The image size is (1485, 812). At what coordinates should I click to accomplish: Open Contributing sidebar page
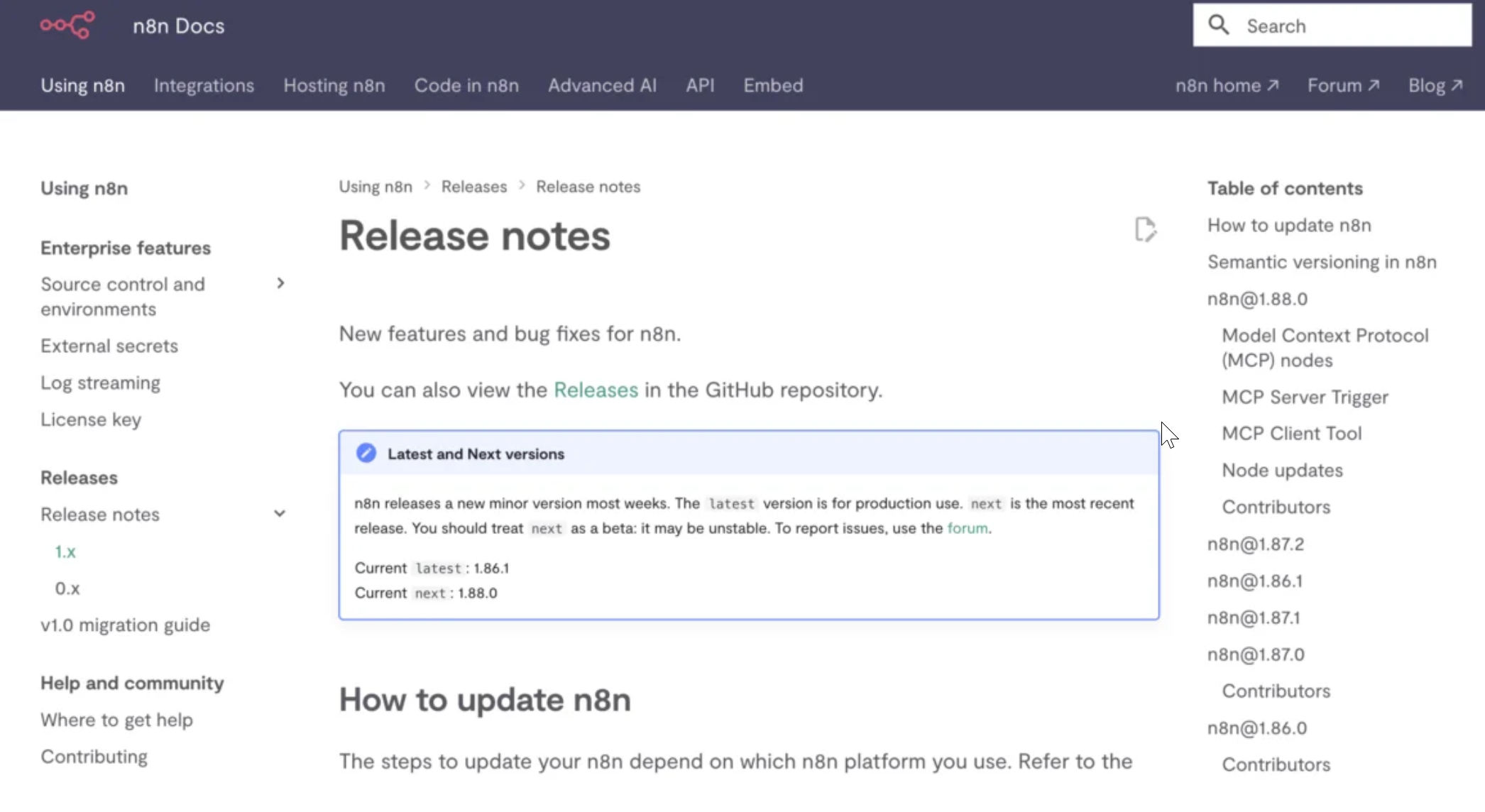point(94,757)
